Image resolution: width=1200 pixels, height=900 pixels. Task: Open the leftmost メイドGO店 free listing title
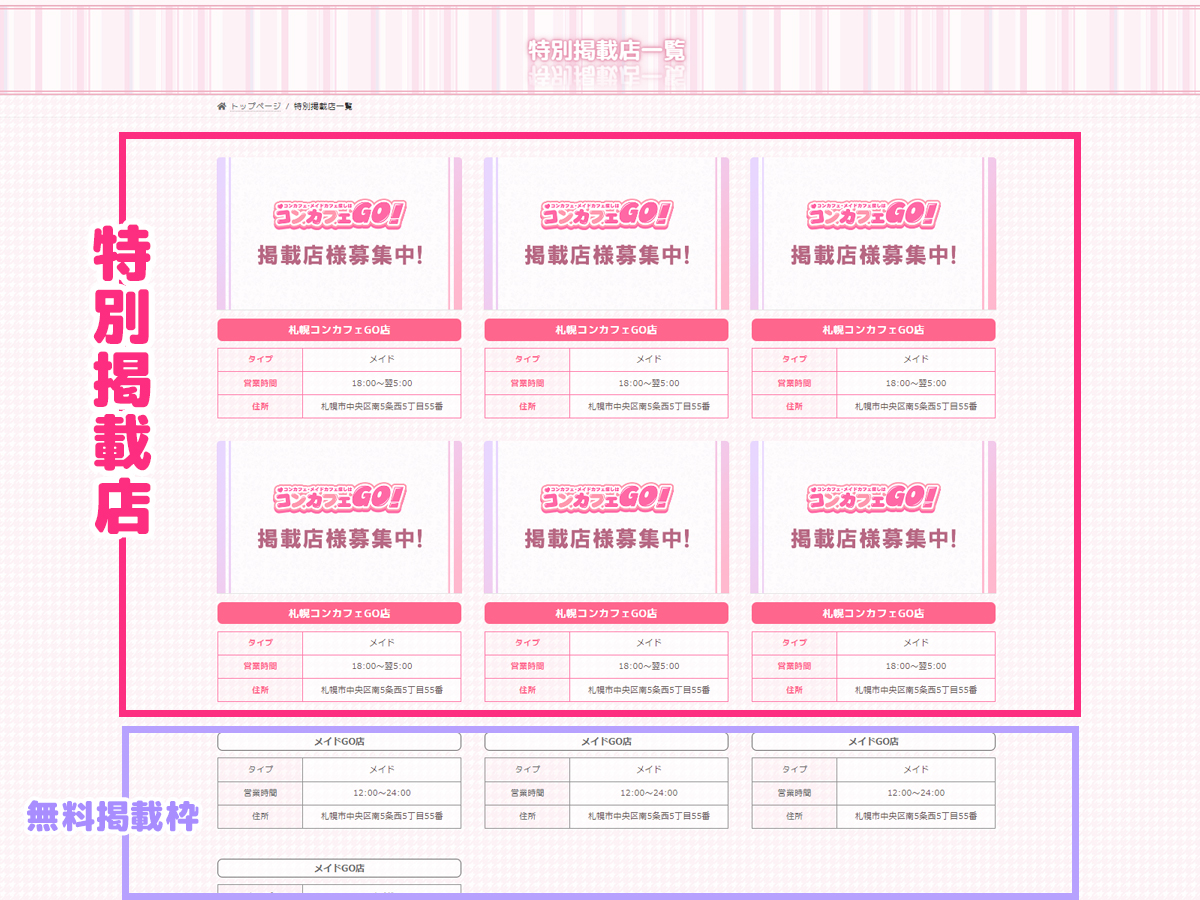(x=339, y=742)
